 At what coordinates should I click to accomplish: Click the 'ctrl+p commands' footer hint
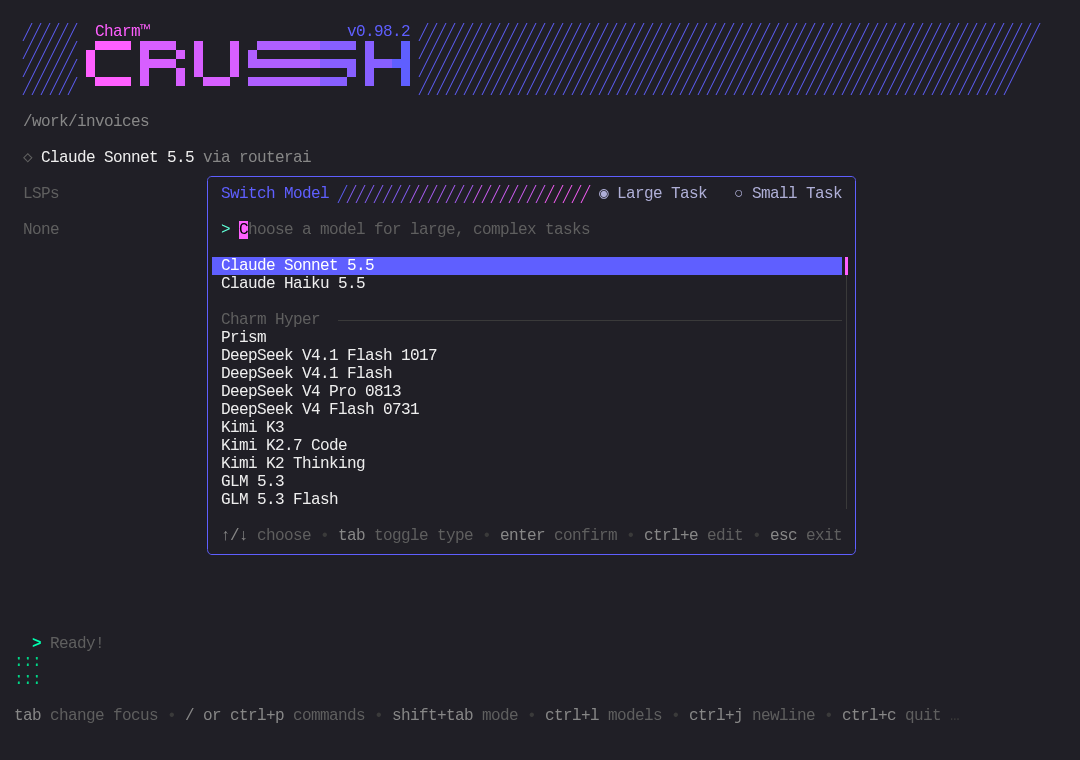point(298,715)
